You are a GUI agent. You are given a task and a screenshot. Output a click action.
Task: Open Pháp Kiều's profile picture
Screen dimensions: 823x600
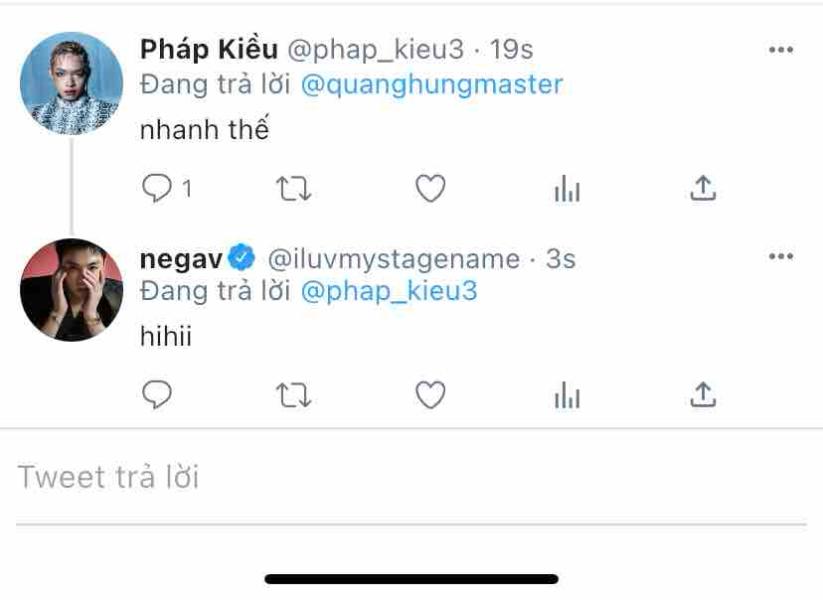point(72,83)
